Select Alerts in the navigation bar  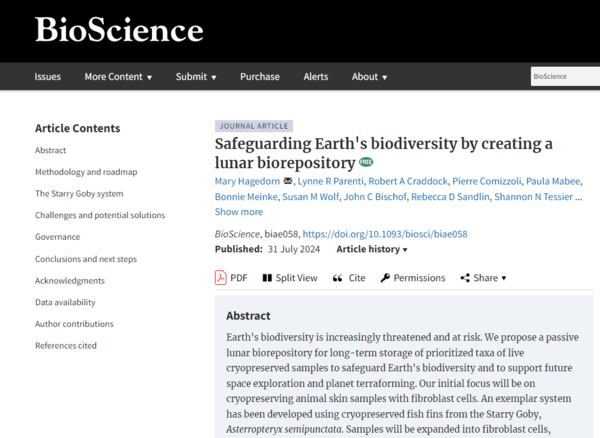tap(316, 77)
